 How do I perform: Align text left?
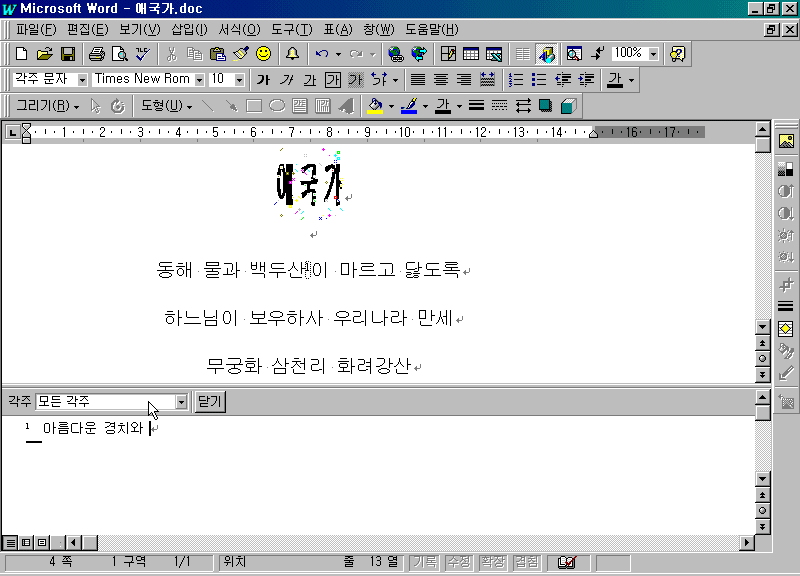click(418, 80)
